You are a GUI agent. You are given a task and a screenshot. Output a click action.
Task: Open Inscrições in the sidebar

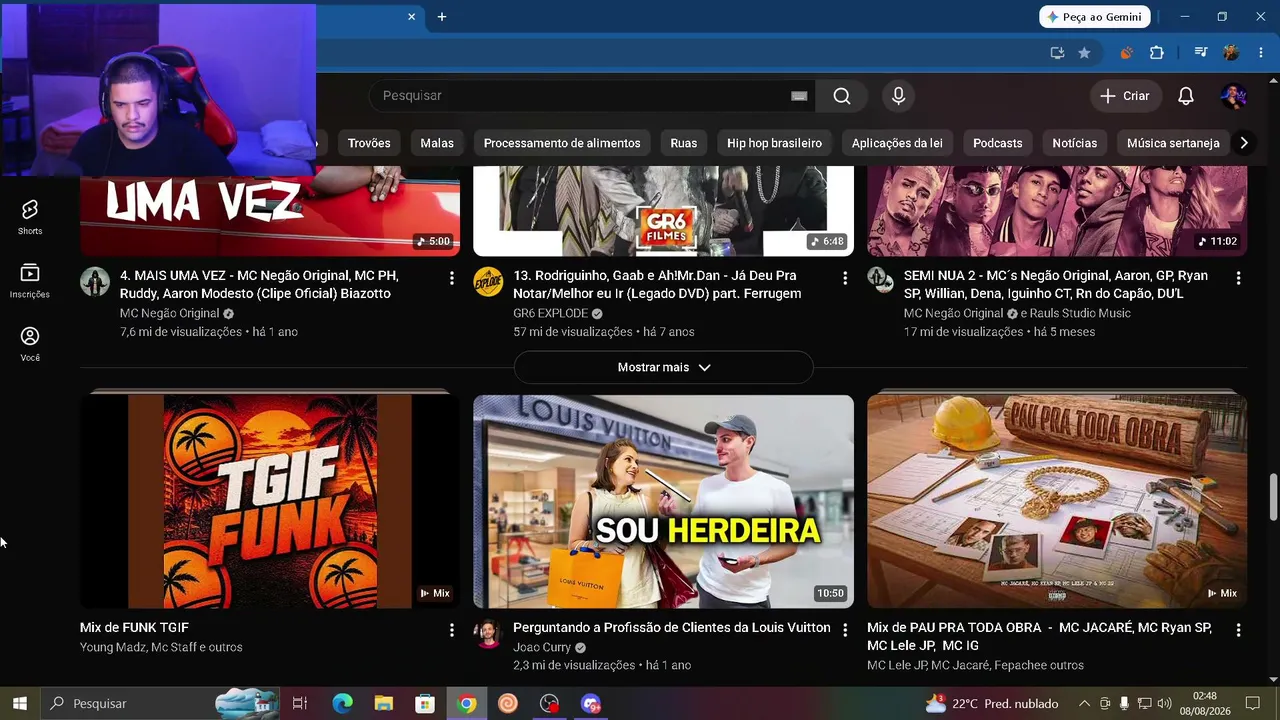click(30, 281)
